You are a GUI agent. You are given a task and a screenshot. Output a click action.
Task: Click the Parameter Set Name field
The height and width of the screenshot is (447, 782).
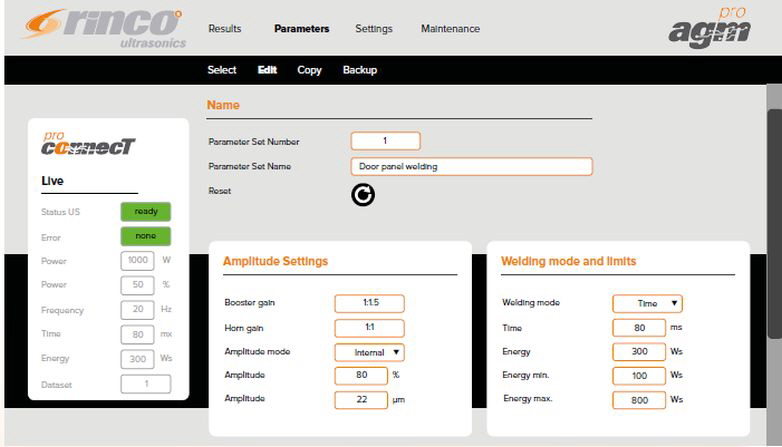tap(472, 167)
